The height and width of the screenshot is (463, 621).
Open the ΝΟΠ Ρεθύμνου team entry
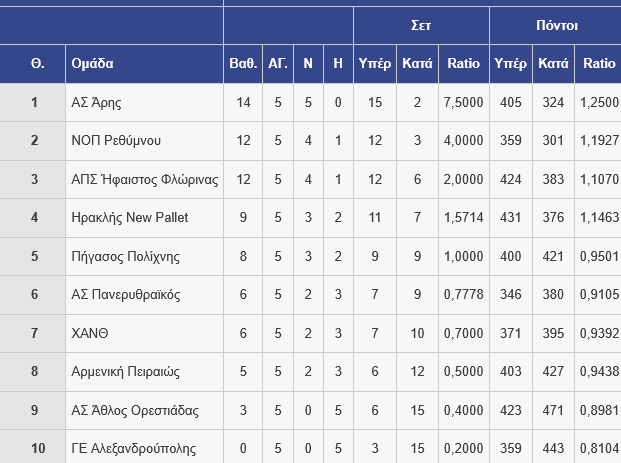click(x=117, y=141)
